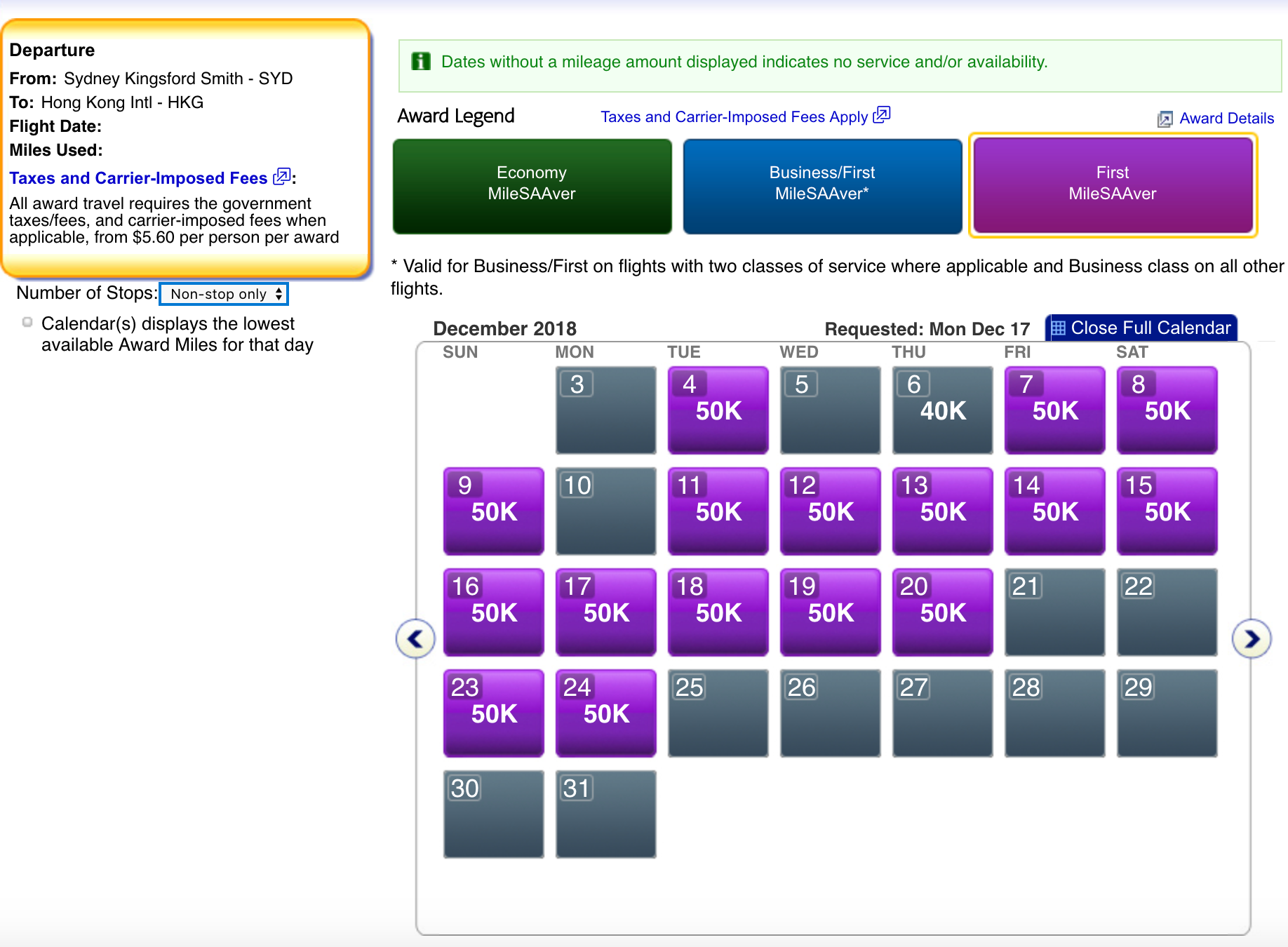The width and height of the screenshot is (1288, 947).
Task: Pick December 6 with 40K miles
Action: [x=942, y=410]
